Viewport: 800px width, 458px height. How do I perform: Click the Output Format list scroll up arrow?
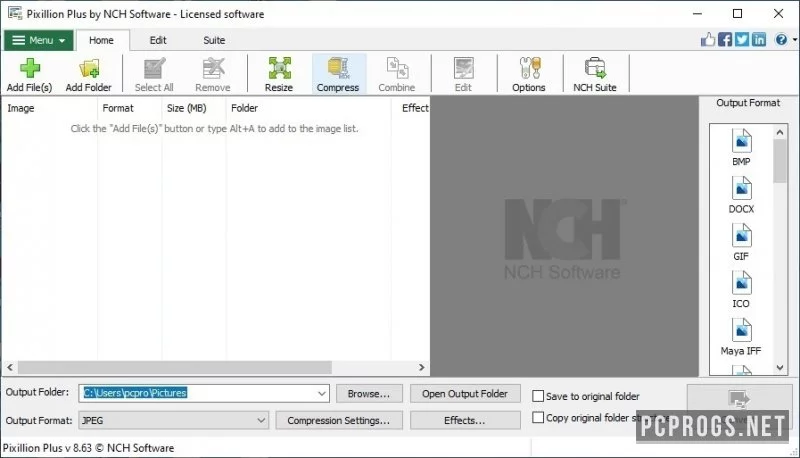coord(780,133)
